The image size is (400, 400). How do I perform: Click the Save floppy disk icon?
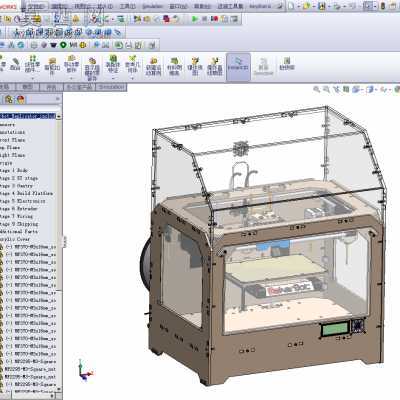point(322,6)
